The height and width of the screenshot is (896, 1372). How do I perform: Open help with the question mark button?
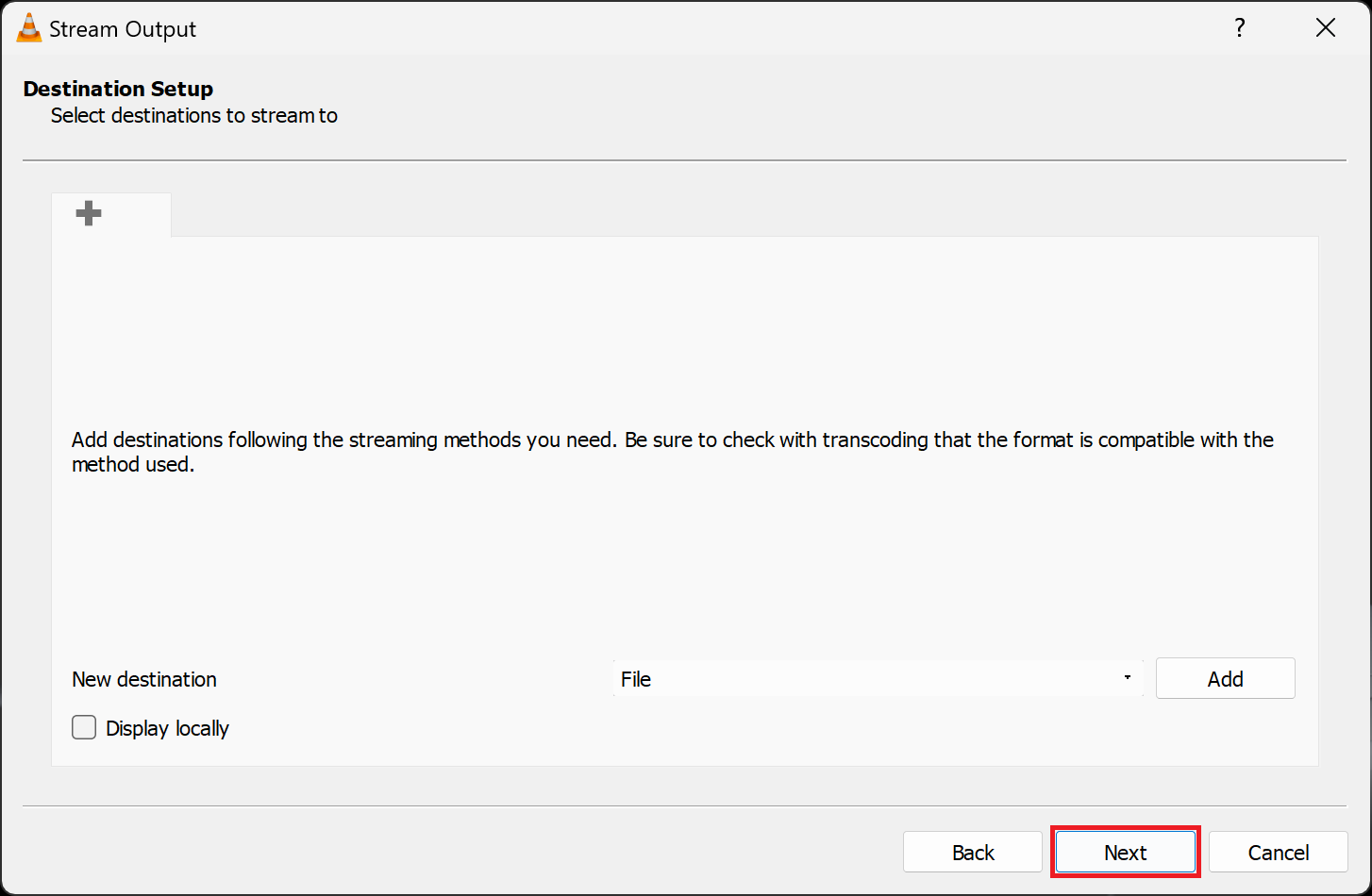[x=1240, y=28]
